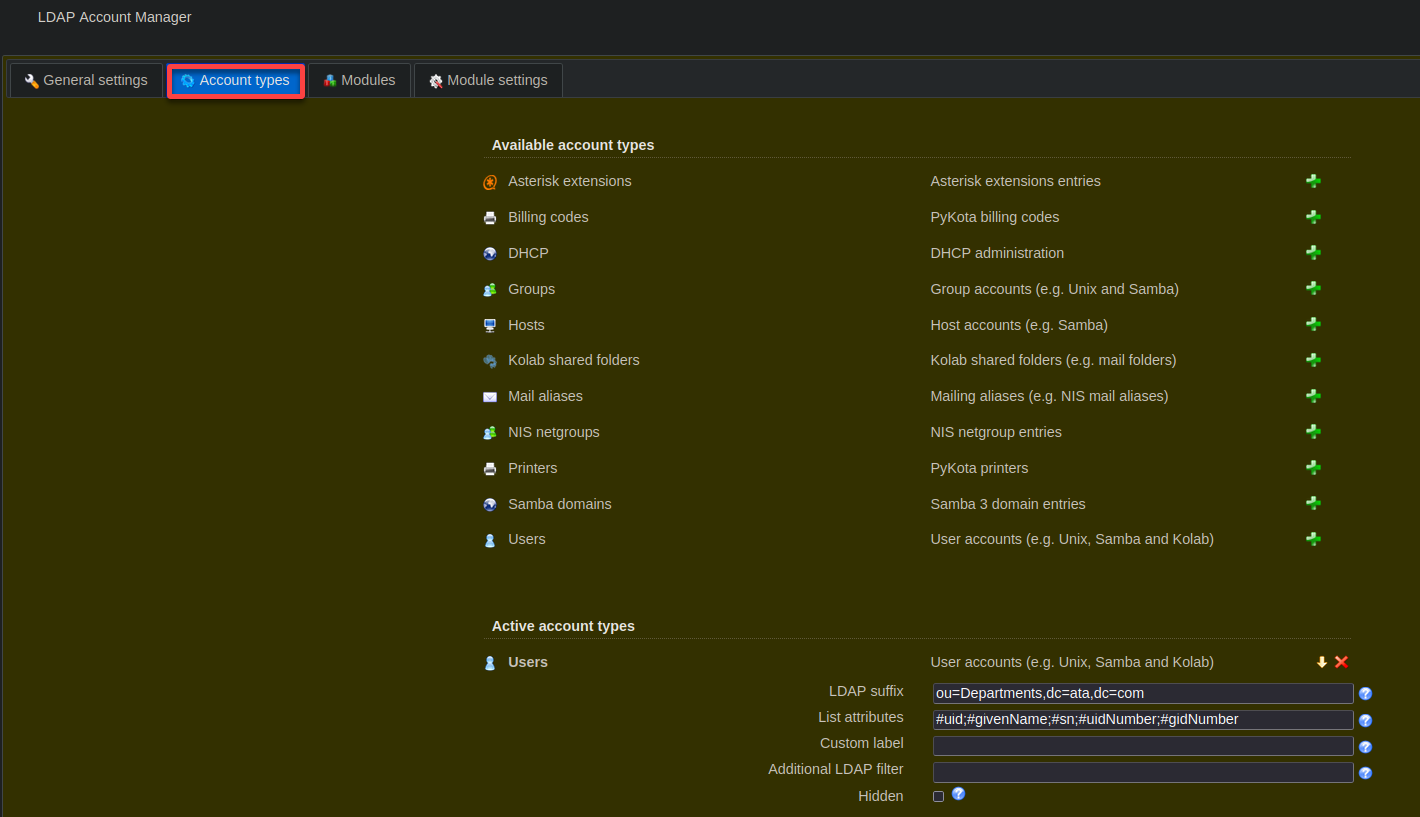Click the Mail aliases envelope icon

[x=490, y=397]
